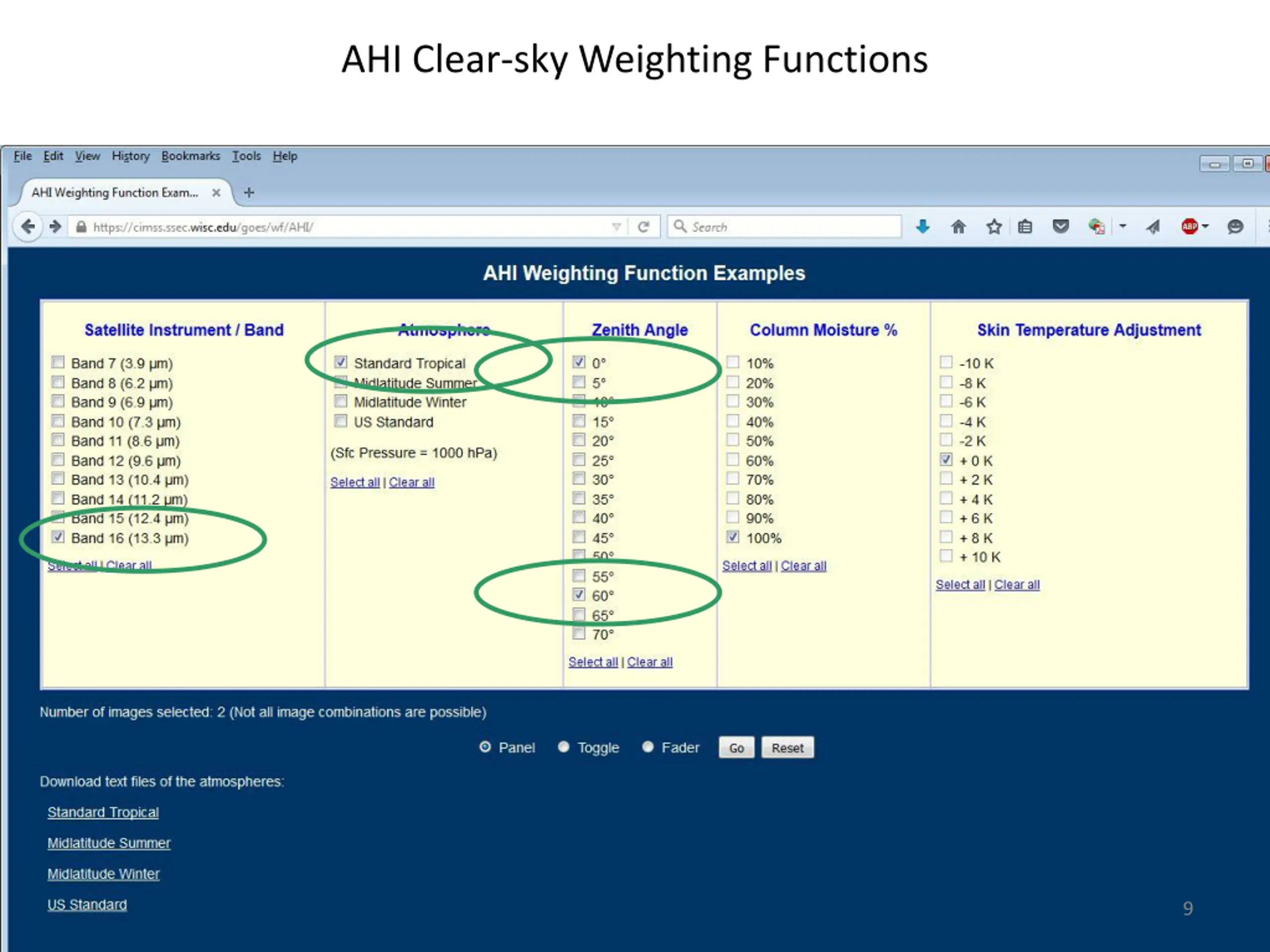This screenshot has height=952, width=1270.
Task: Check the Band 7 (3.9 µm) checkbox
Action: click(x=58, y=362)
